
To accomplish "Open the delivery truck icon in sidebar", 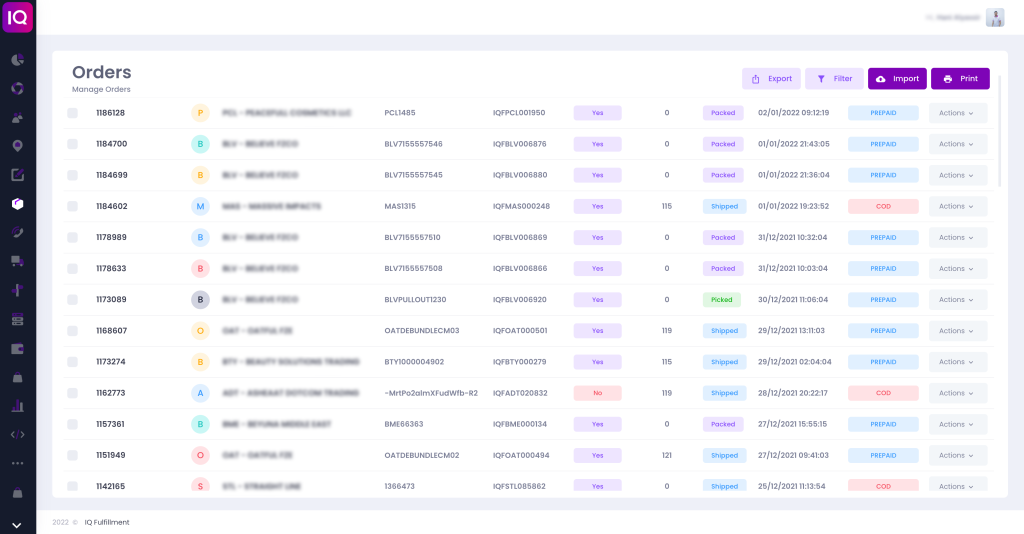I will tap(17, 261).
